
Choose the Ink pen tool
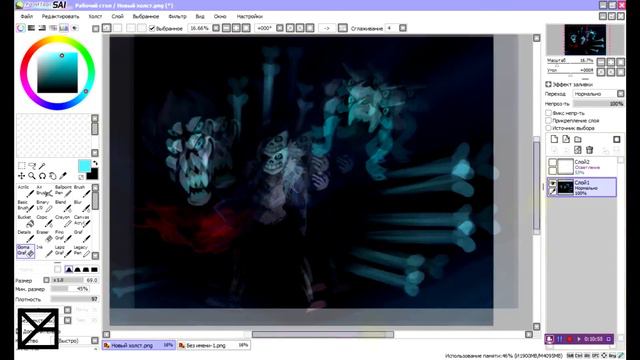(44, 251)
